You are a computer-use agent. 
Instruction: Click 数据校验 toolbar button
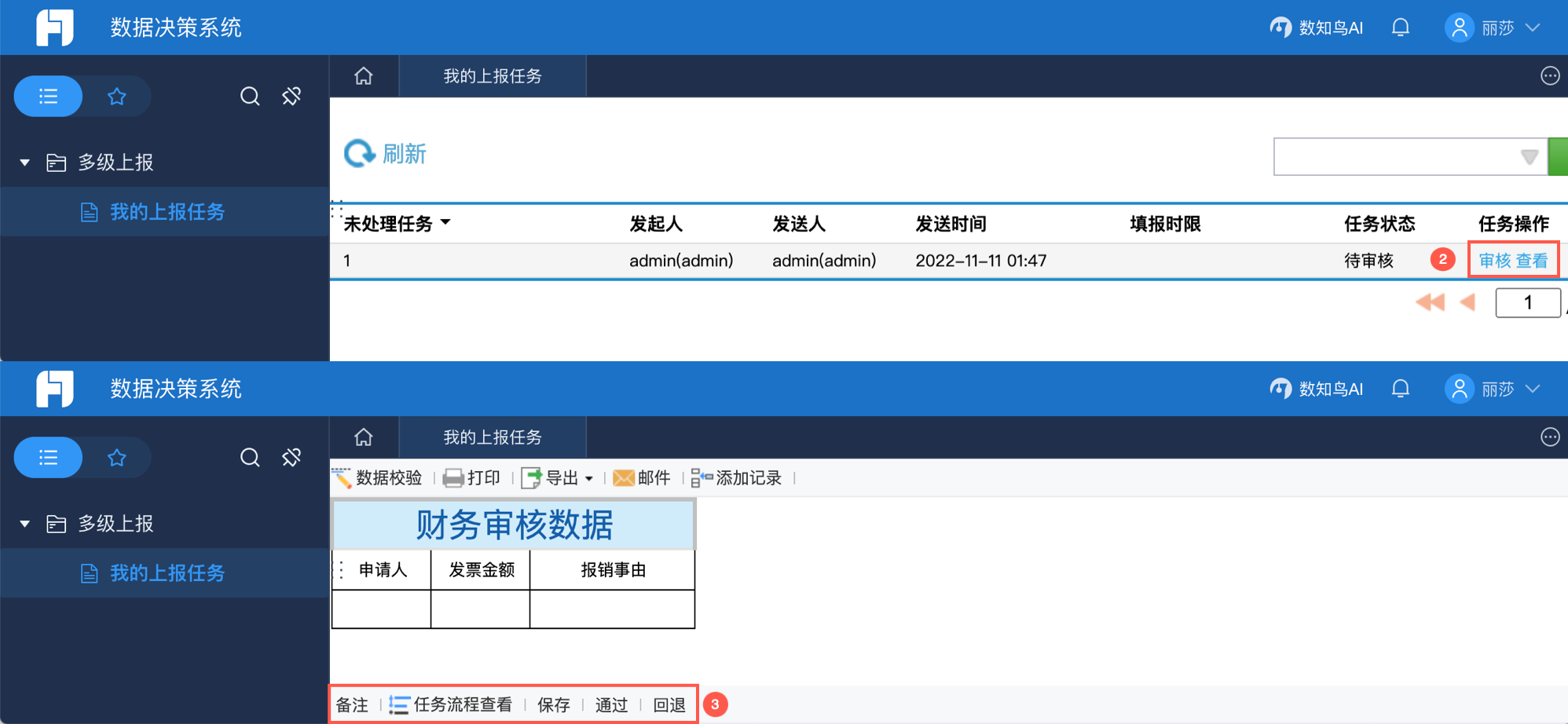[377, 477]
